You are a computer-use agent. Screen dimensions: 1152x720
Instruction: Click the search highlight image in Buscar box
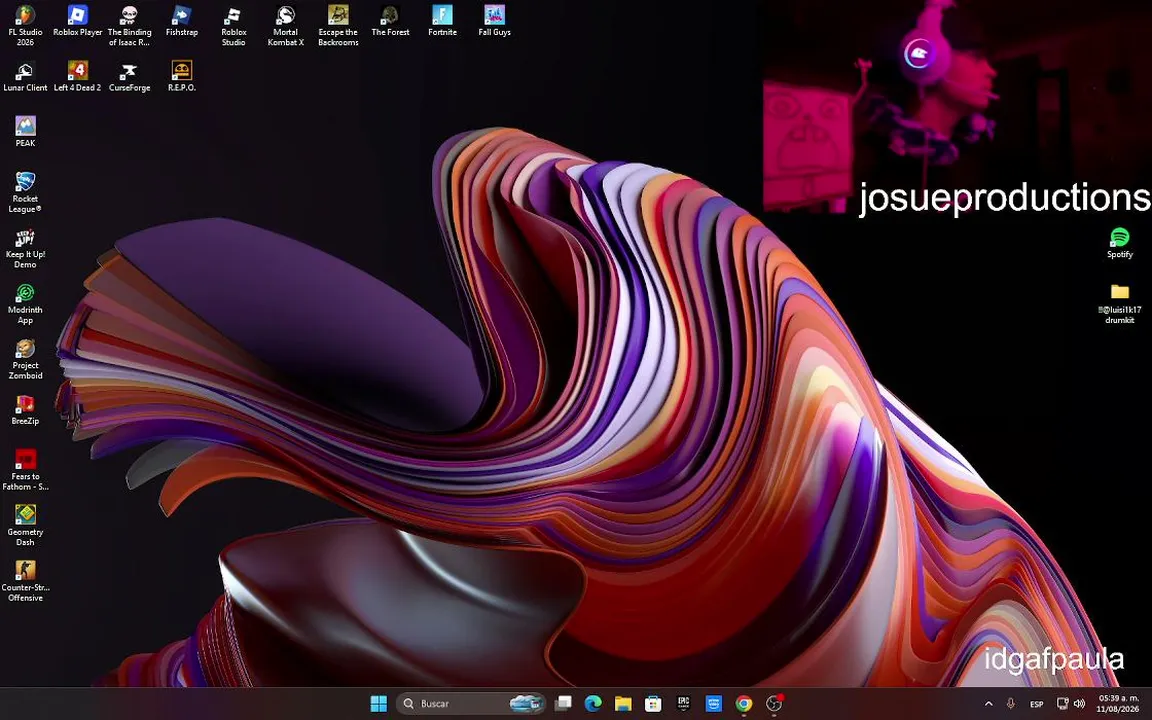click(526, 704)
